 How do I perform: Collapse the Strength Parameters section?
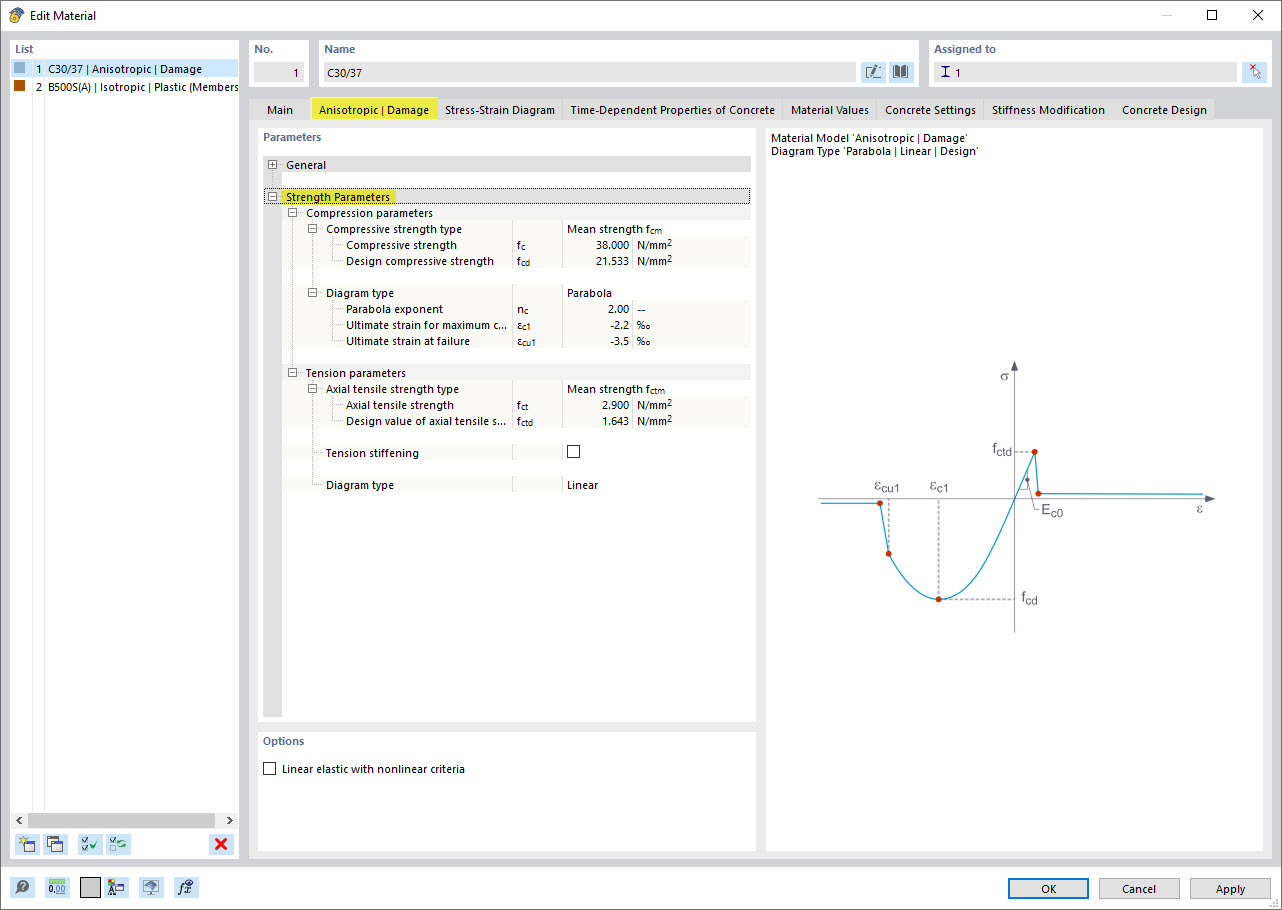tap(273, 196)
